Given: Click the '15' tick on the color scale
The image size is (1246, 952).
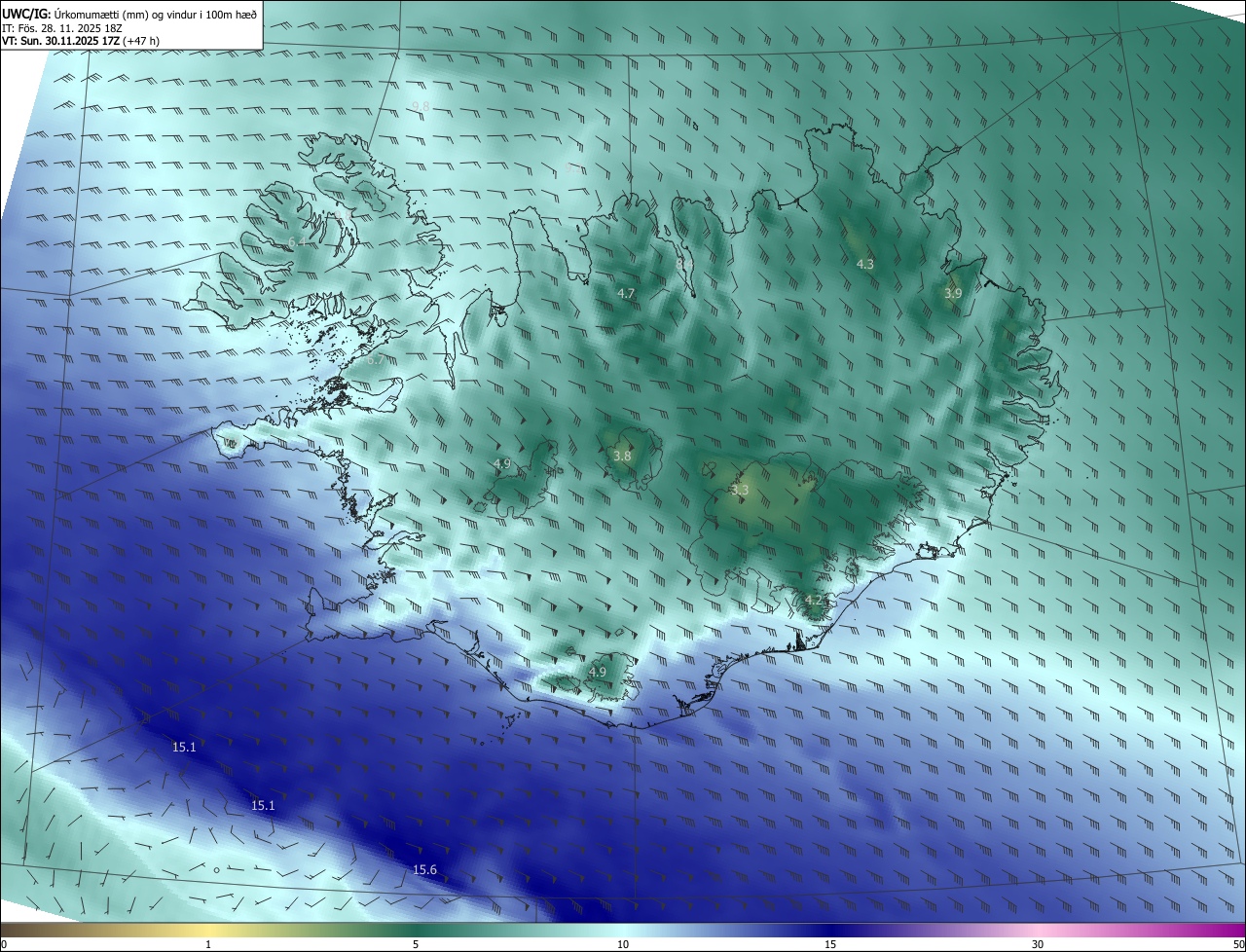Looking at the screenshot, I should 830,944.
